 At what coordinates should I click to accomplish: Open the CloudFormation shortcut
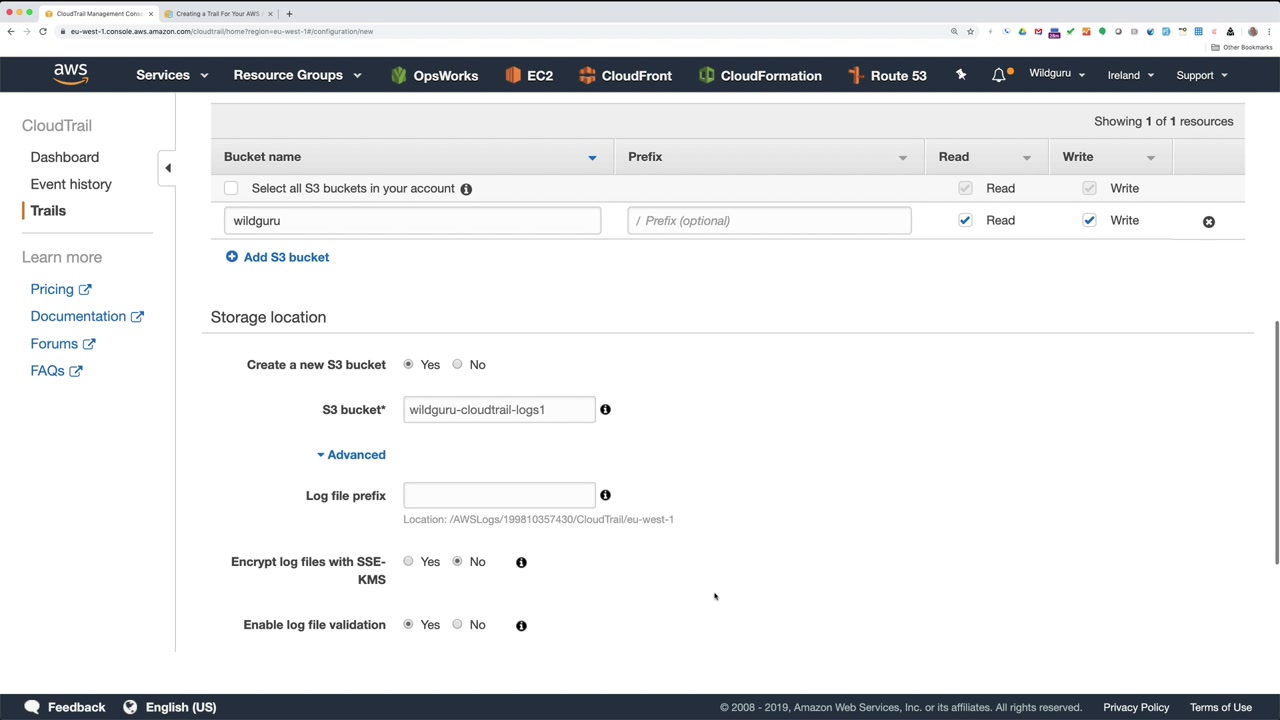coord(760,75)
